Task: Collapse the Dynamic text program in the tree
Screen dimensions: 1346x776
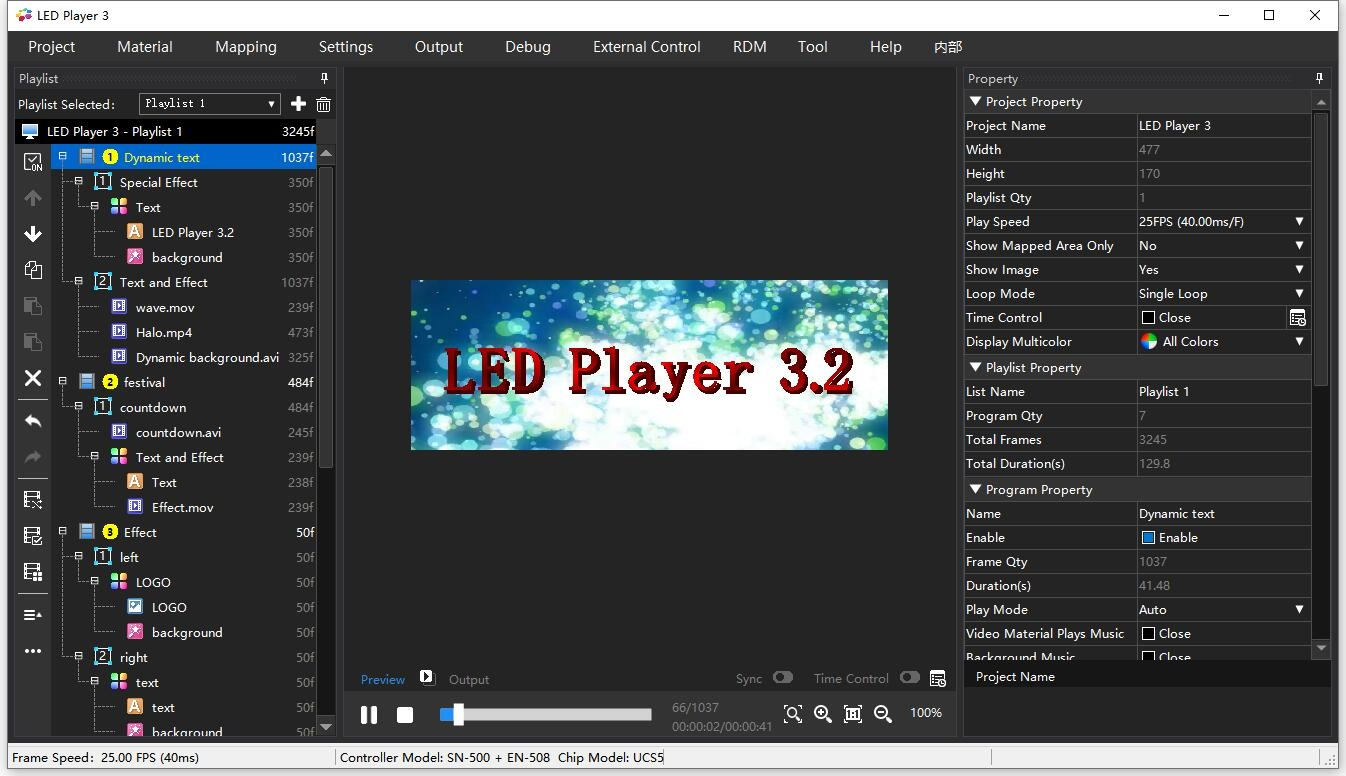Action: pos(62,156)
